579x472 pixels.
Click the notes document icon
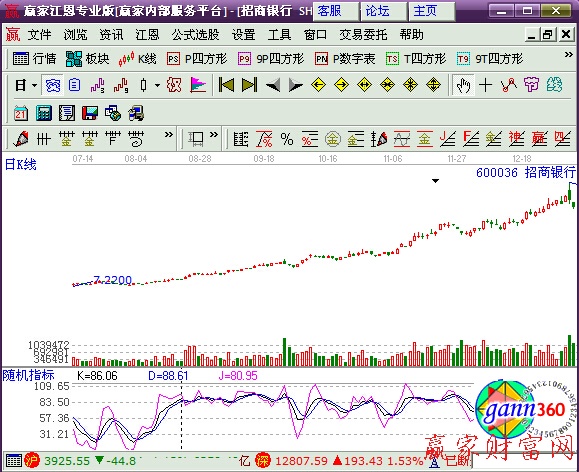click(66, 113)
